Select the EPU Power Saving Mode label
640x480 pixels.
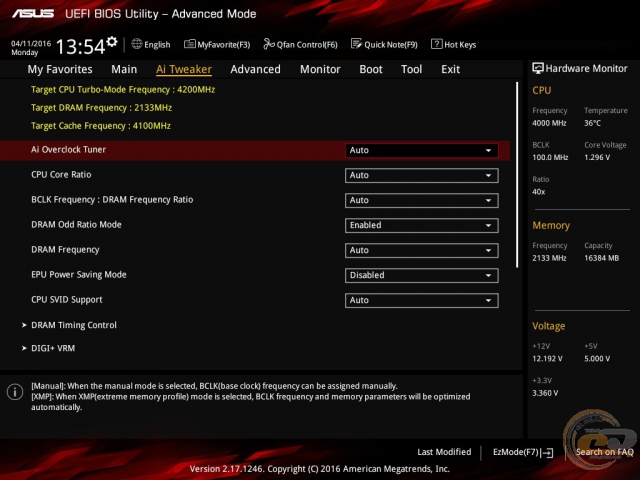click(79, 274)
